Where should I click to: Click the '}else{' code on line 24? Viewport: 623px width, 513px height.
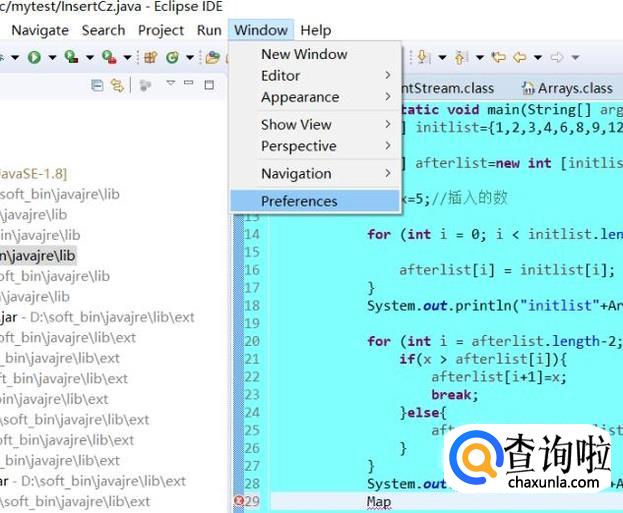[x=423, y=412]
